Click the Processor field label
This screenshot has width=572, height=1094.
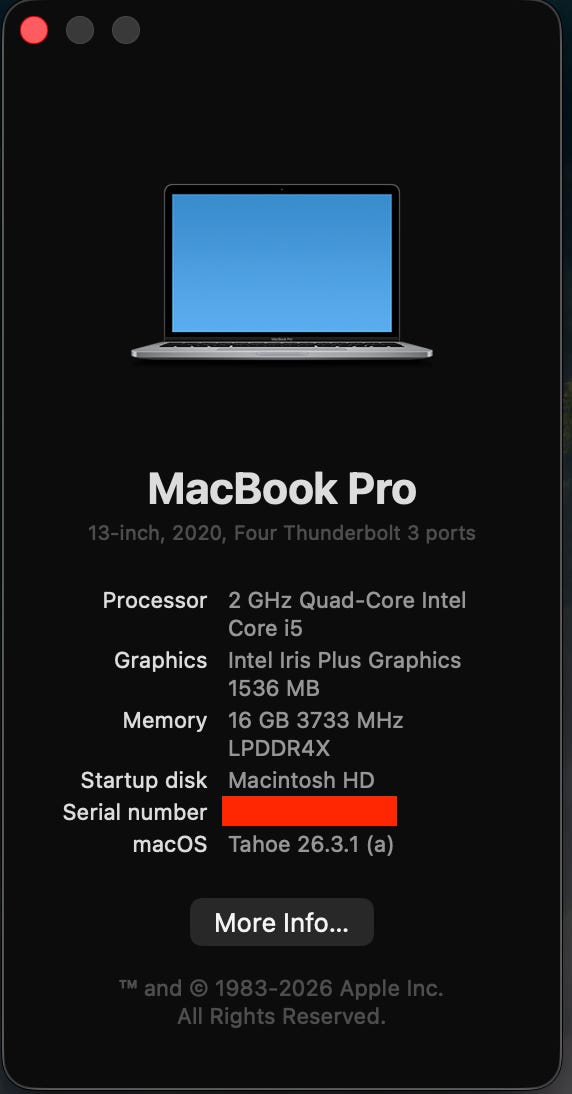point(155,600)
